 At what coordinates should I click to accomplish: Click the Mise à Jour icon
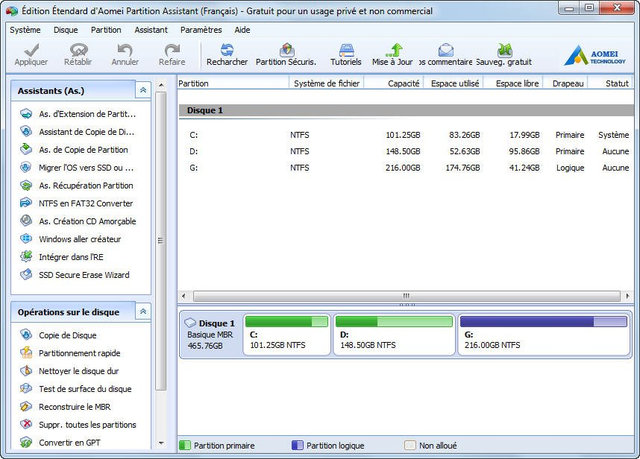[393, 50]
